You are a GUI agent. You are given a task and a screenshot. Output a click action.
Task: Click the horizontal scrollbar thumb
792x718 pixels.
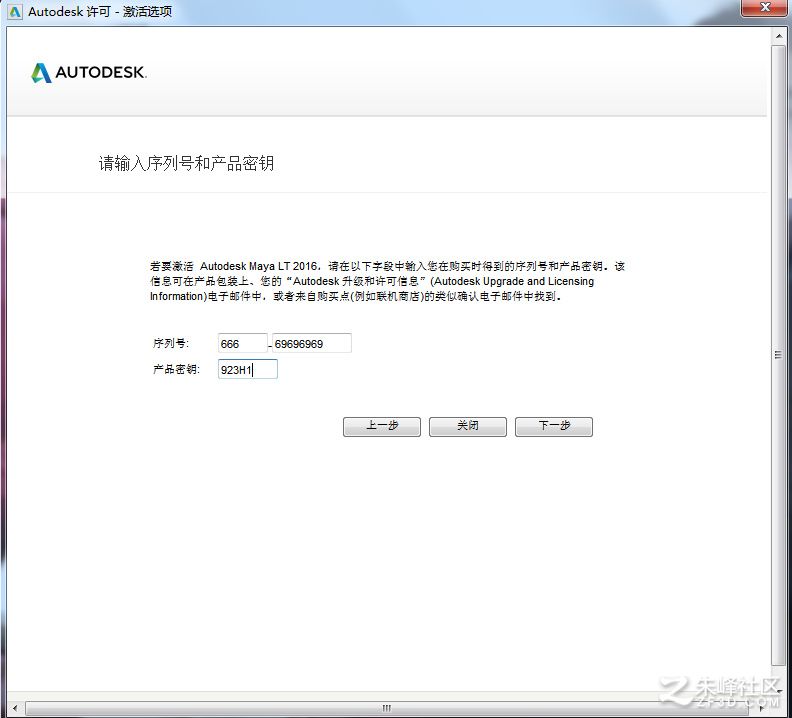pyautogui.click(x=386, y=708)
